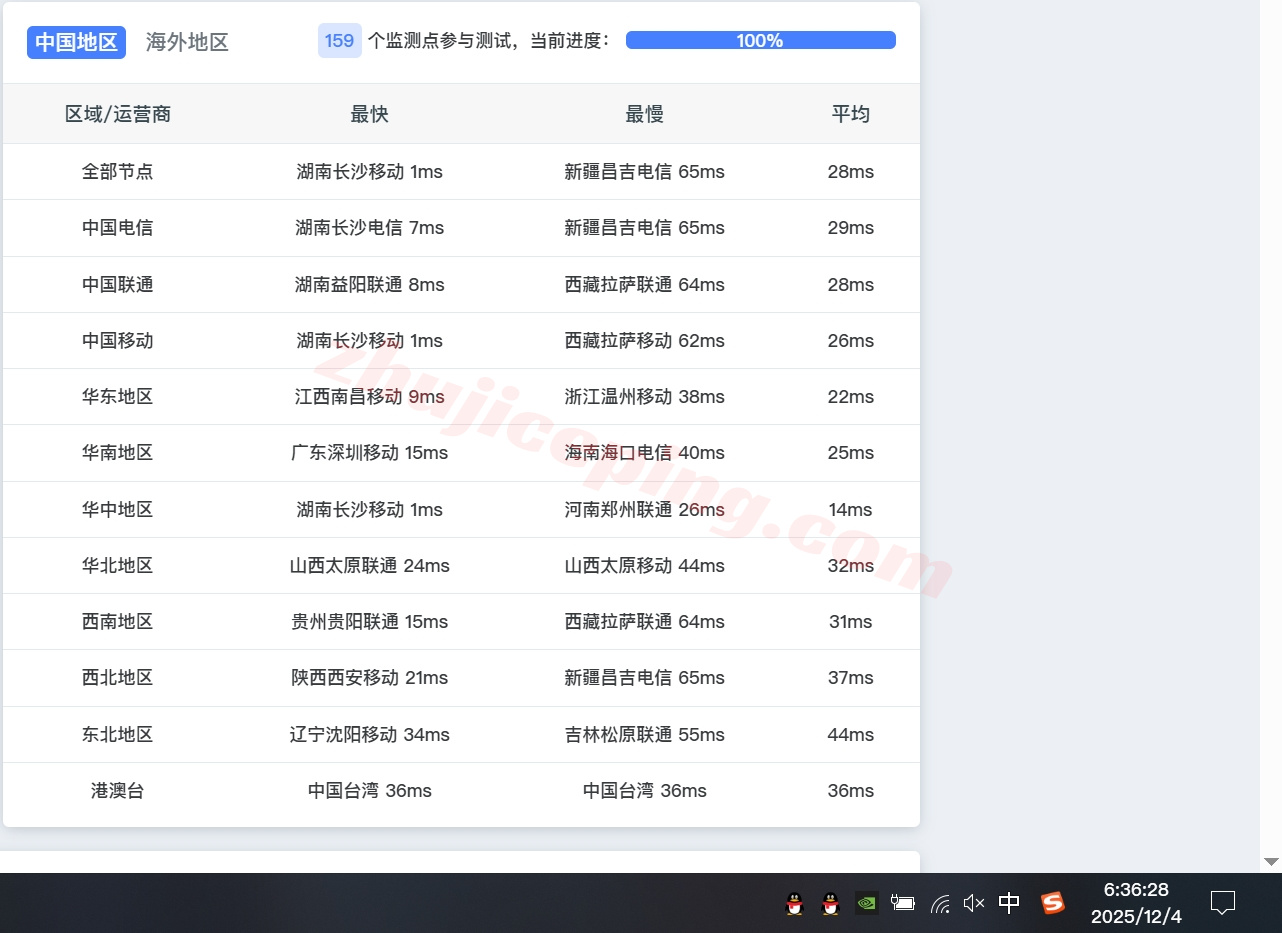Click the 港澳台 row entry
The width and height of the screenshot is (1282, 933).
tap(117, 790)
